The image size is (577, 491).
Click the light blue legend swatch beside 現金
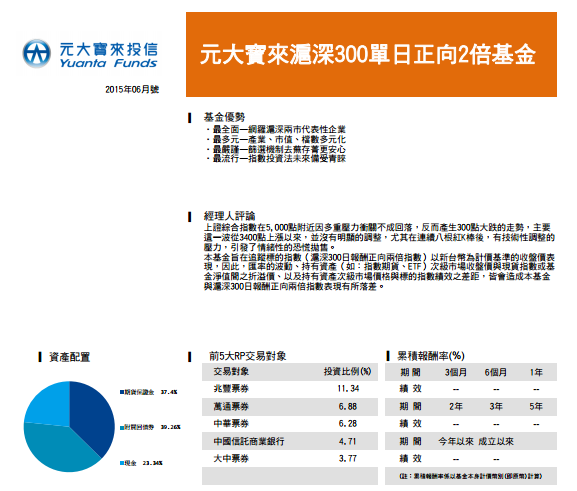coord(122,463)
